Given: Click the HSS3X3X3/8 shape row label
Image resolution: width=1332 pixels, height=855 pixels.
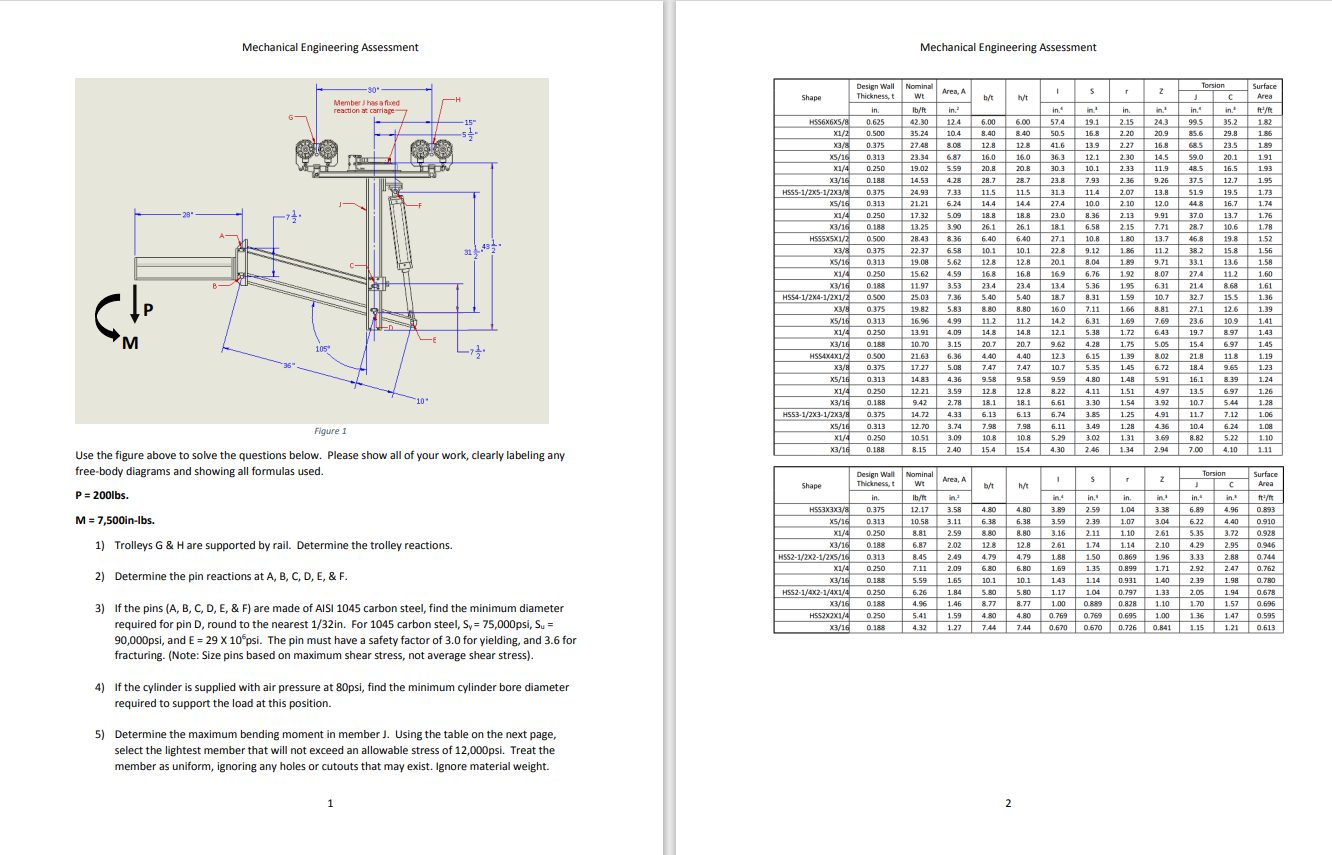Looking at the screenshot, I should click(829, 510).
